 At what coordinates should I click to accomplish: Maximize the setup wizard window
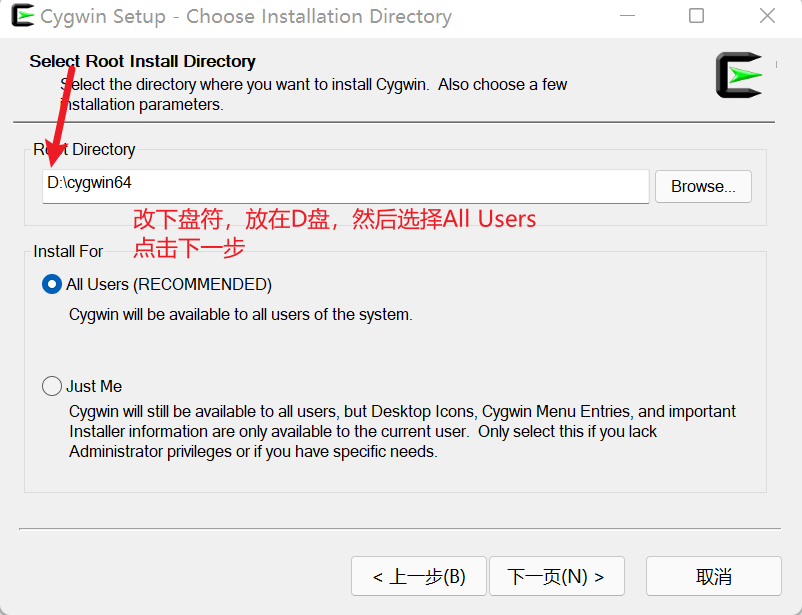(697, 16)
